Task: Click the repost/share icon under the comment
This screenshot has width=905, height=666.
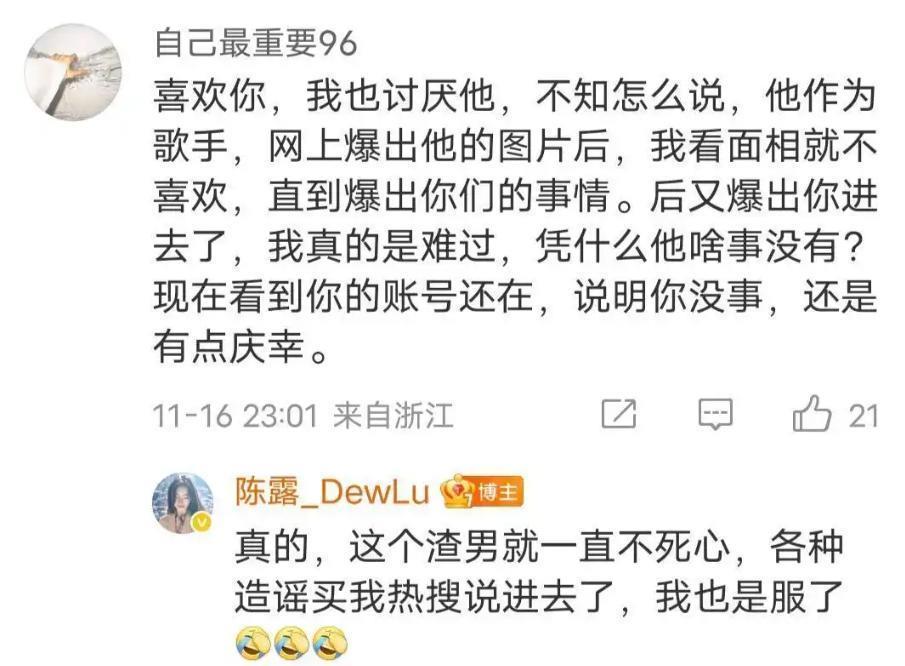Action: click(x=619, y=413)
